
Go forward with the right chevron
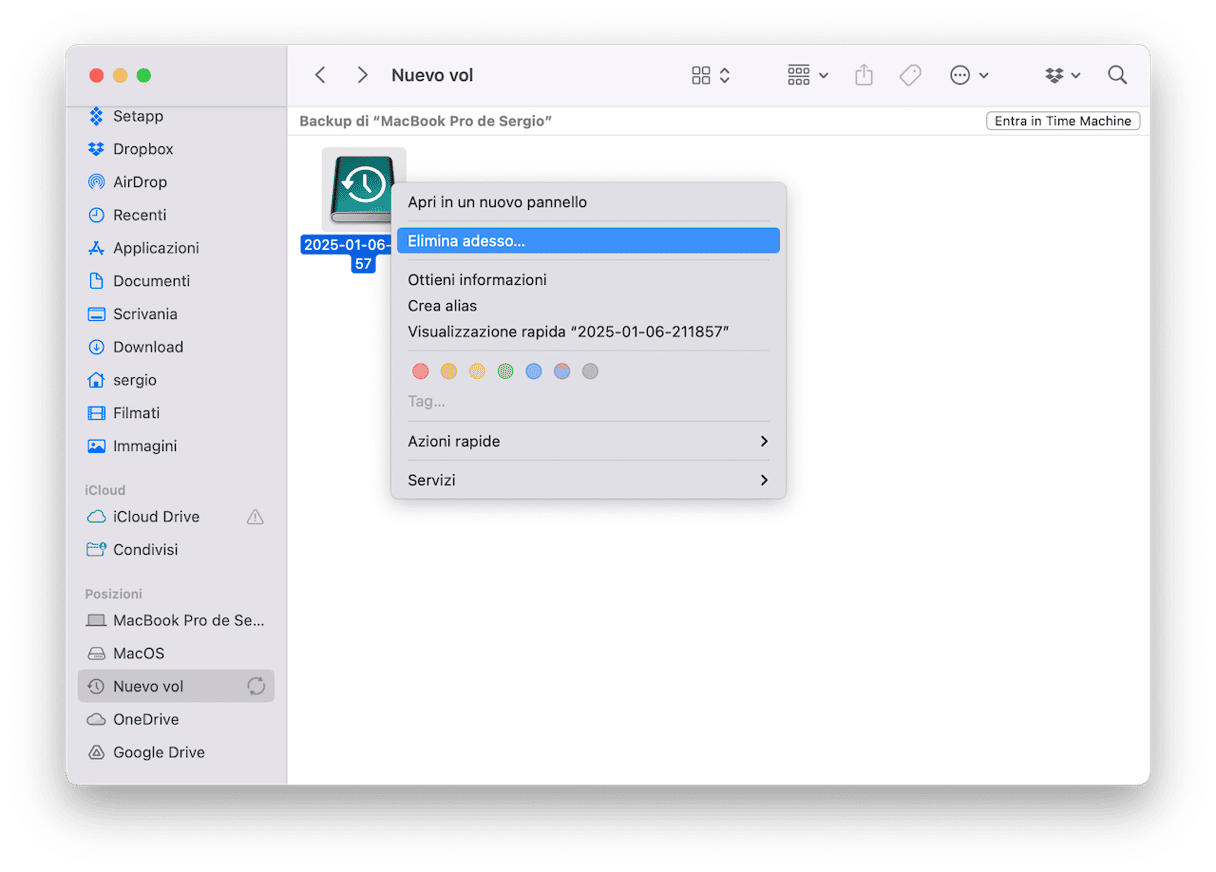(x=363, y=75)
